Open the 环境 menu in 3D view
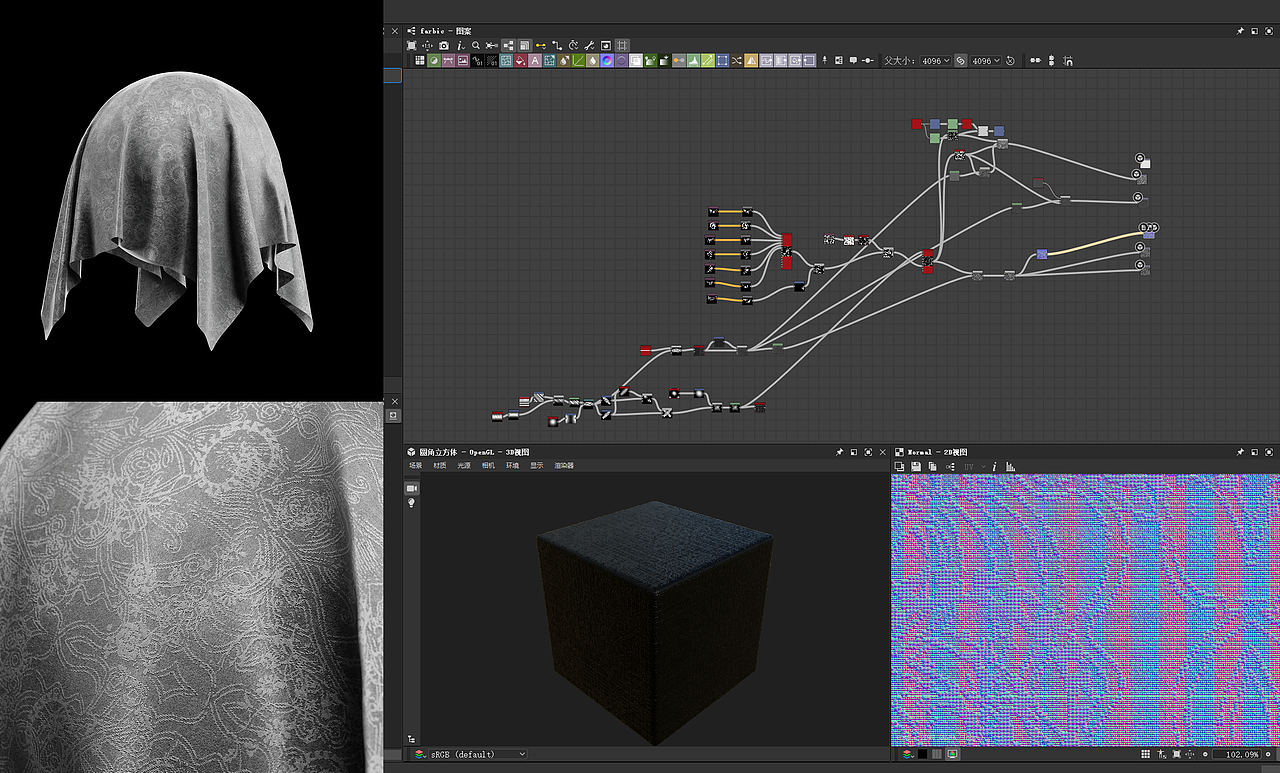The height and width of the screenshot is (773, 1280). (513, 466)
